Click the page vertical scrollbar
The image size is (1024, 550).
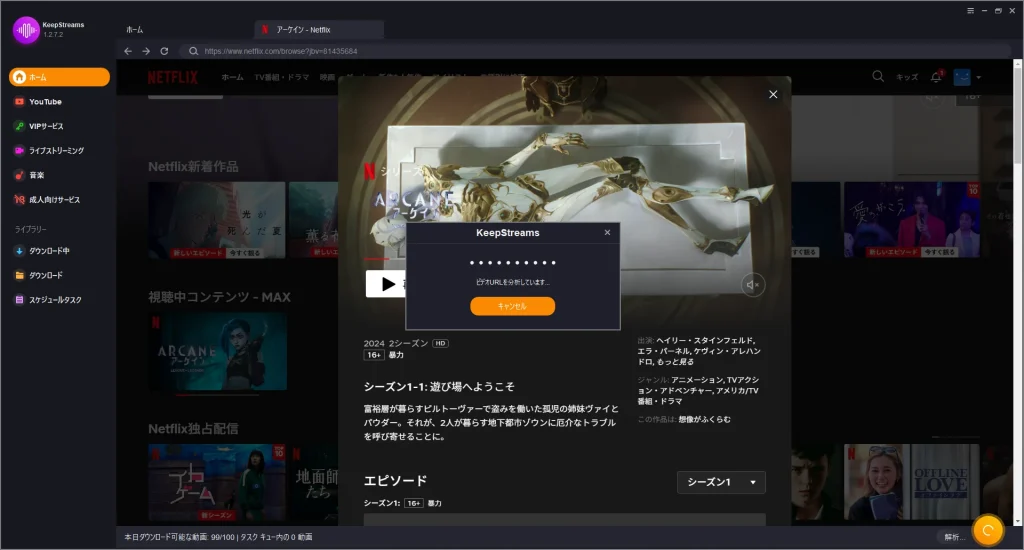(x=1017, y=115)
